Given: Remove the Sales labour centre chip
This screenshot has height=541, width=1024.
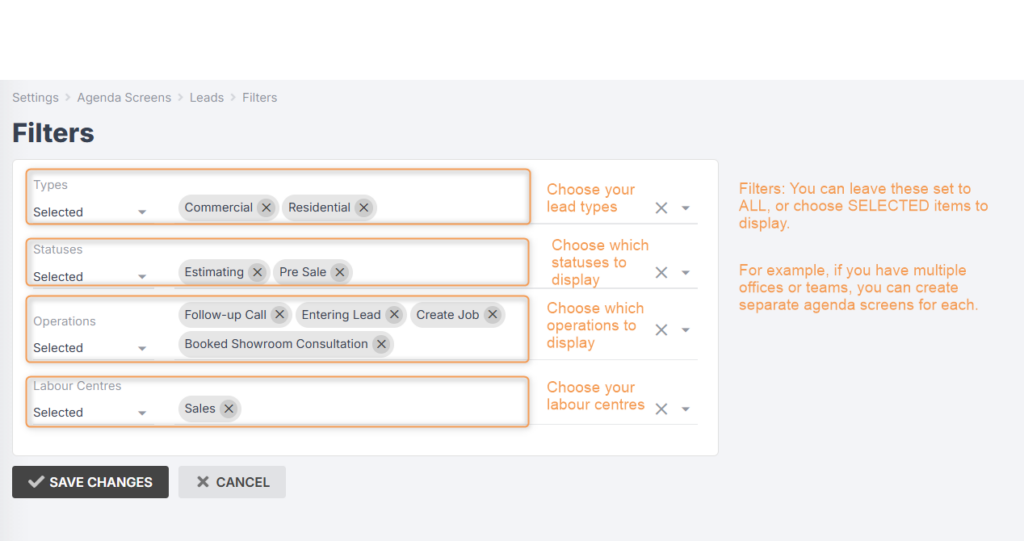Looking at the screenshot, I should (229, 408).
